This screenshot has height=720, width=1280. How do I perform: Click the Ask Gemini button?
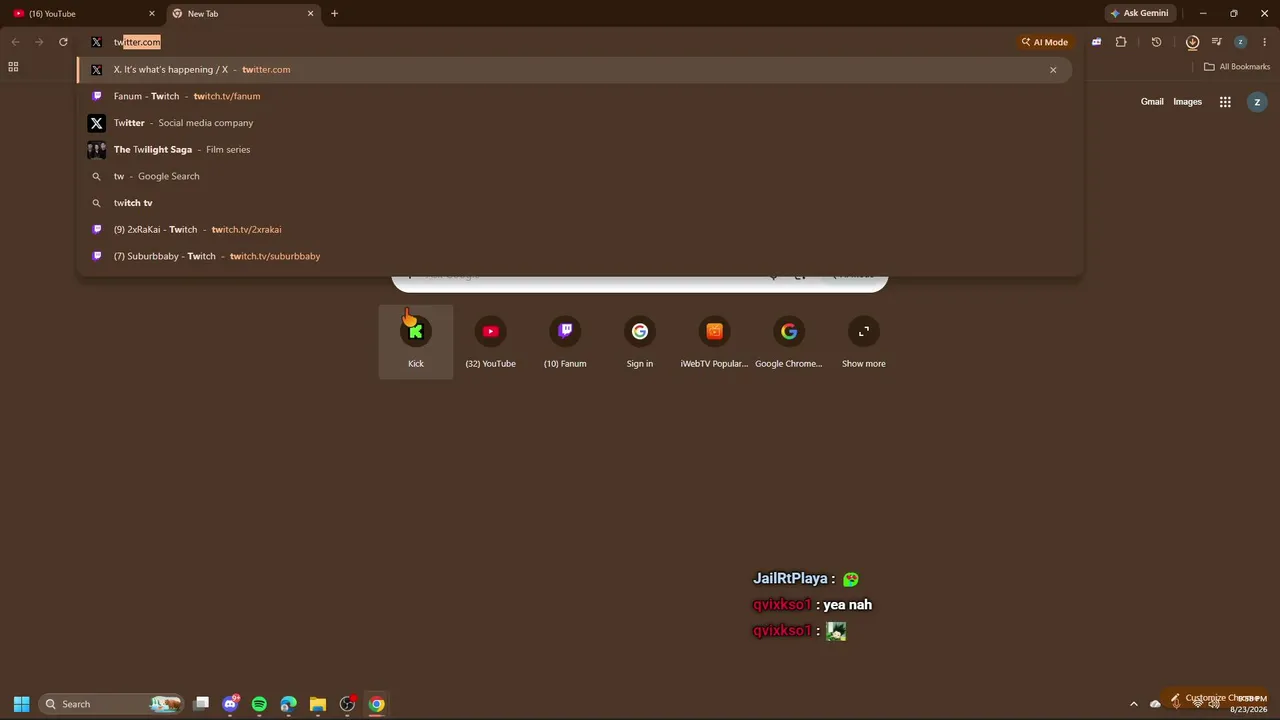(1139, 14)
